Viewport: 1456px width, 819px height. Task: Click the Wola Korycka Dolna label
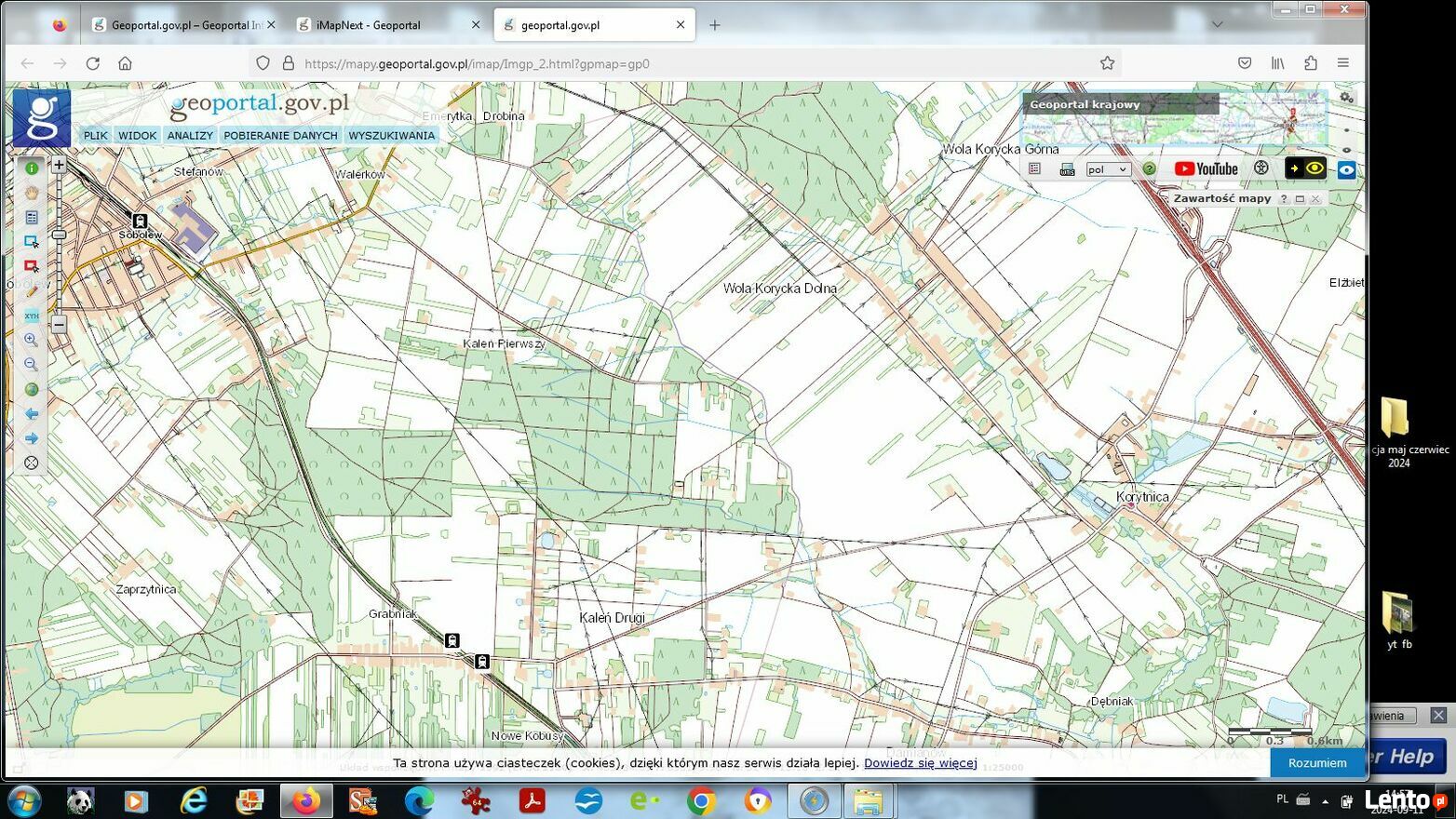[780, 289]
